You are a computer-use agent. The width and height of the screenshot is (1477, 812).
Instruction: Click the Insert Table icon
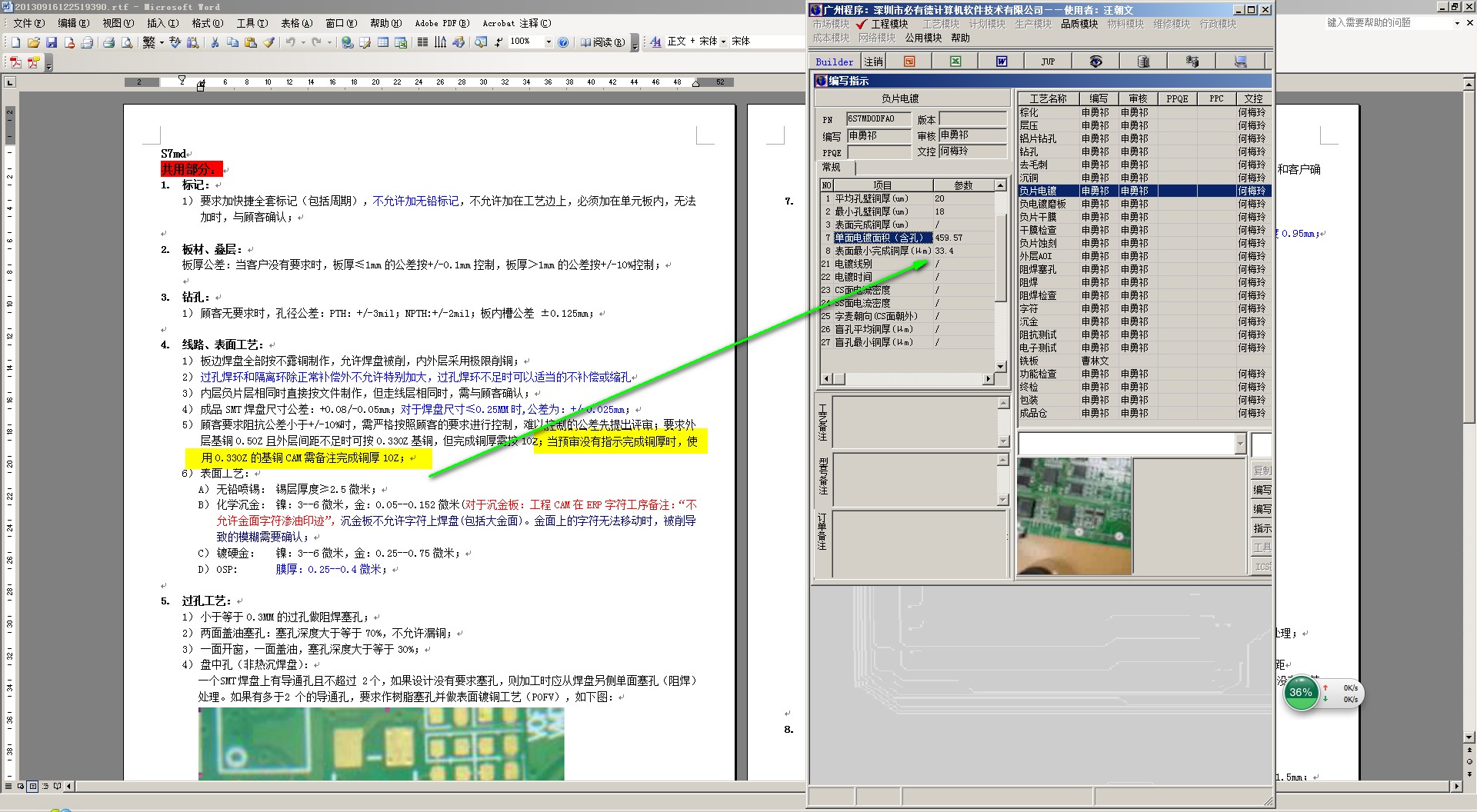click(x=382, y=42)
